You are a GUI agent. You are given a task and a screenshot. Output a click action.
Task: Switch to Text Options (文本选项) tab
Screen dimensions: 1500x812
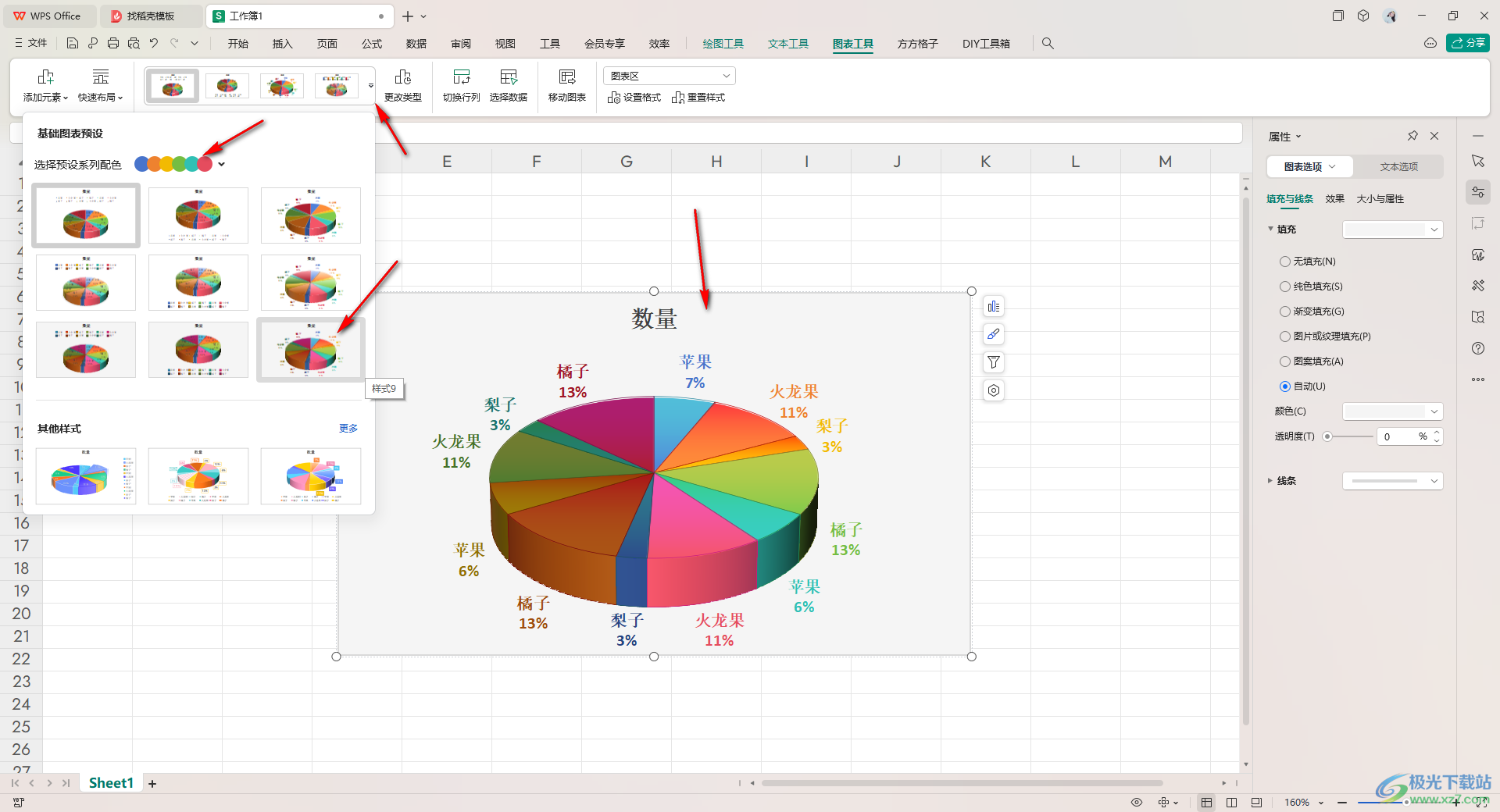(x=1398, y=166)
